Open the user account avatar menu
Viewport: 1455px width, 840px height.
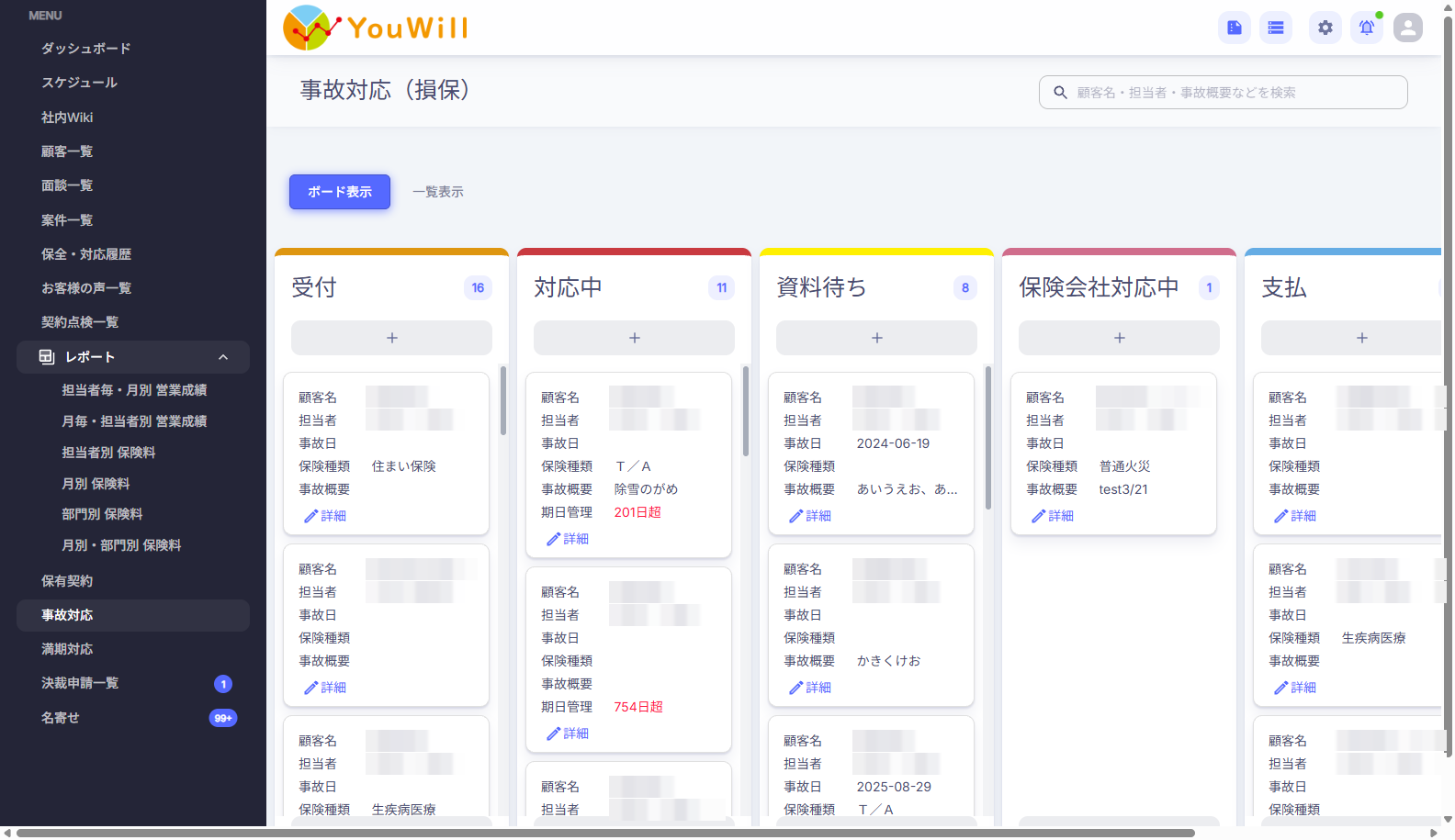(1408, 28)
